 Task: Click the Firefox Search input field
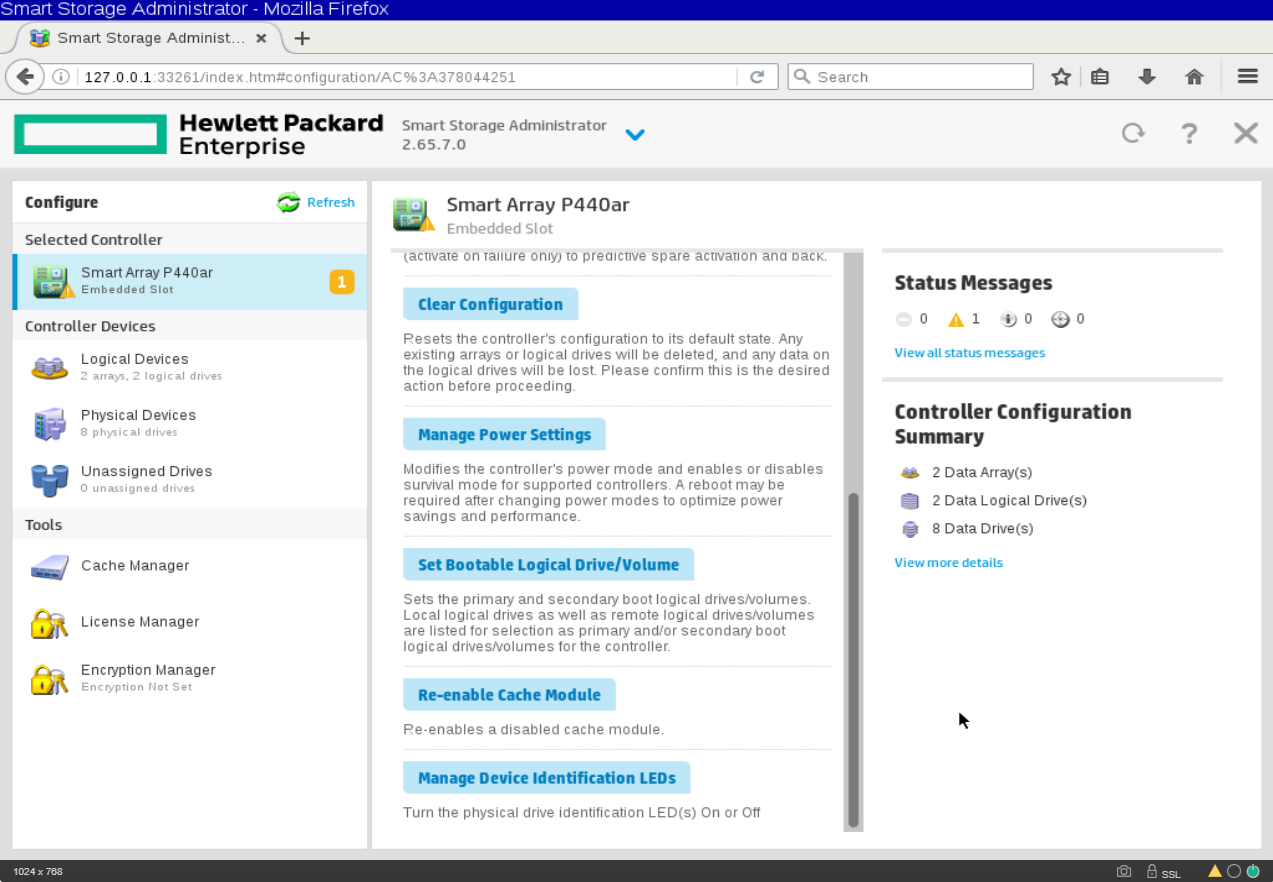coord(910,77)
